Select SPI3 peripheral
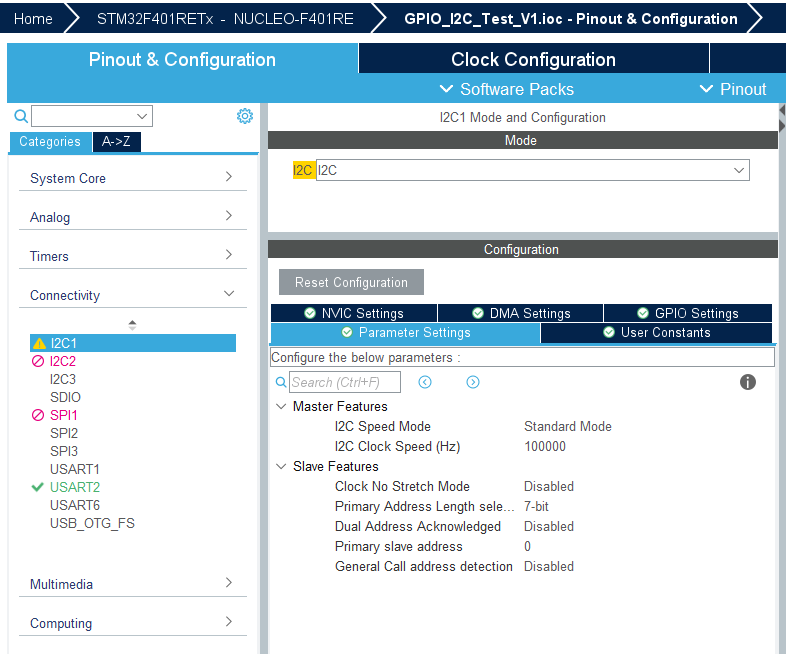This screenshot has width=786, height=654. pyautogui.click(x=64, y=451)
